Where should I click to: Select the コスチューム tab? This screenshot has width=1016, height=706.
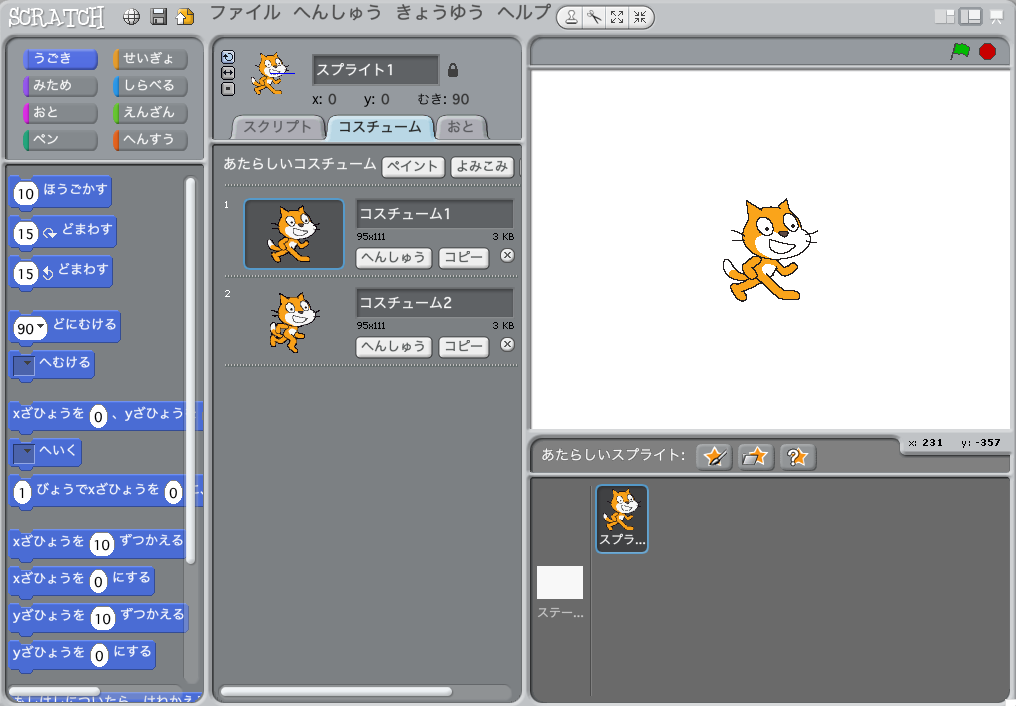click(x=380, y=127)
